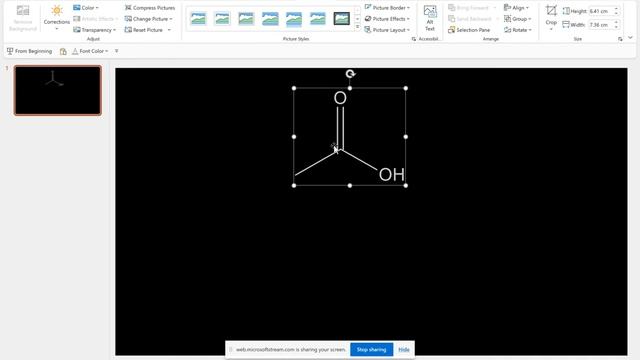Screen dimensions: 640x360
Task: Apply the third picture style thumbnail
Action: click(246, 18)
